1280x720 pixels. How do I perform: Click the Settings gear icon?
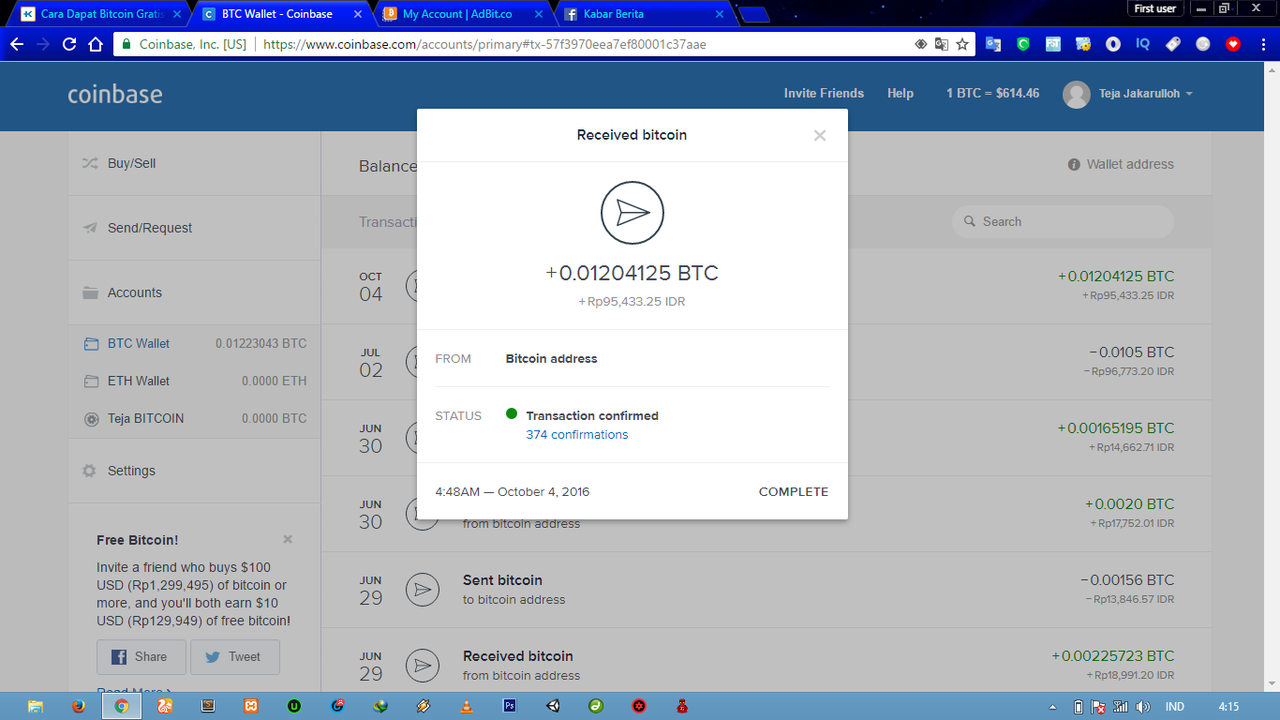(90, 471)
